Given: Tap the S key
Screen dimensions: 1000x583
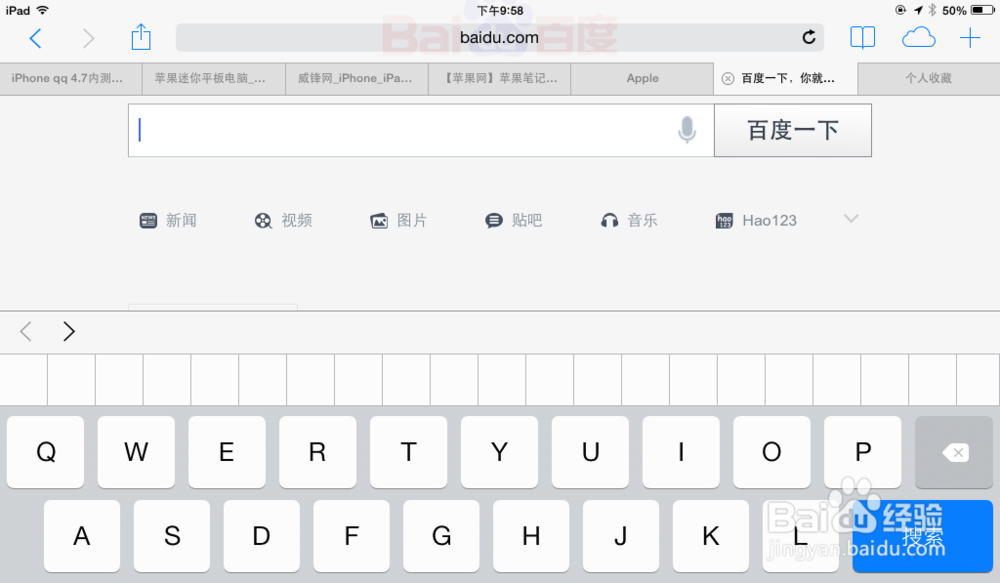Looking at the screenshot, I should 172,536.
